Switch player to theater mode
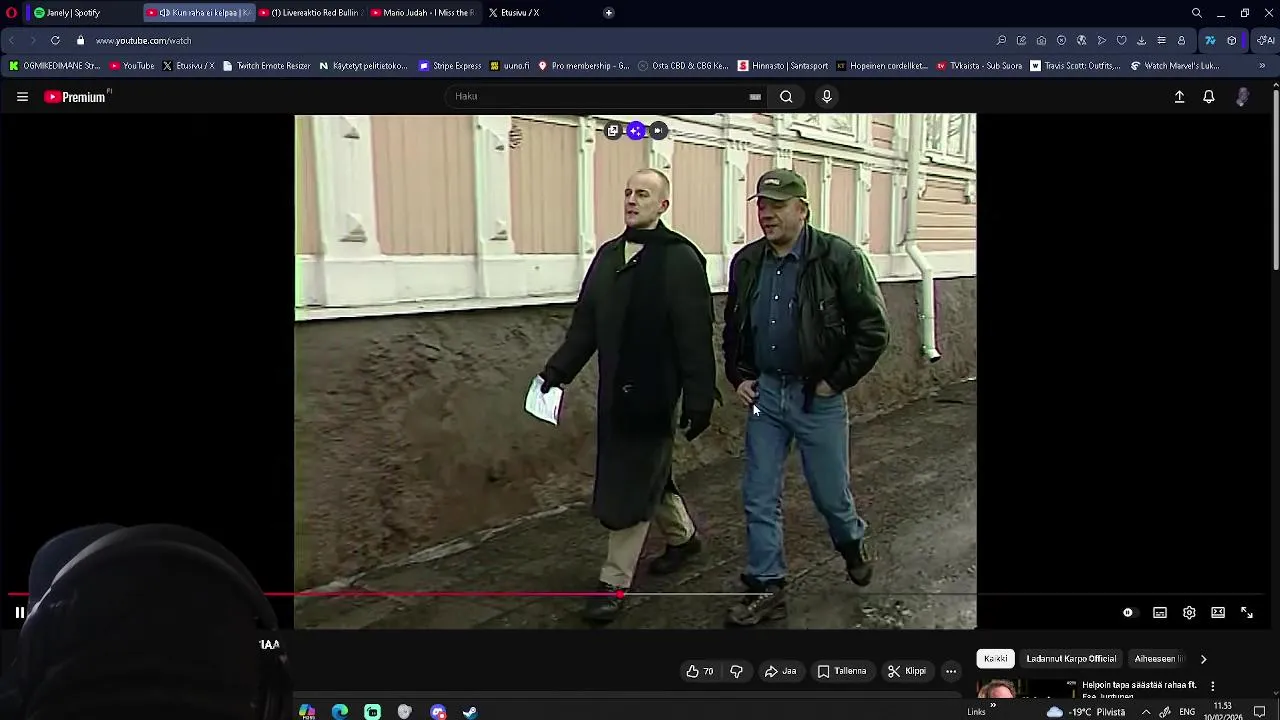Image resolution: width=1280 pixels, height=720 pixels. tap(1218, 613)
